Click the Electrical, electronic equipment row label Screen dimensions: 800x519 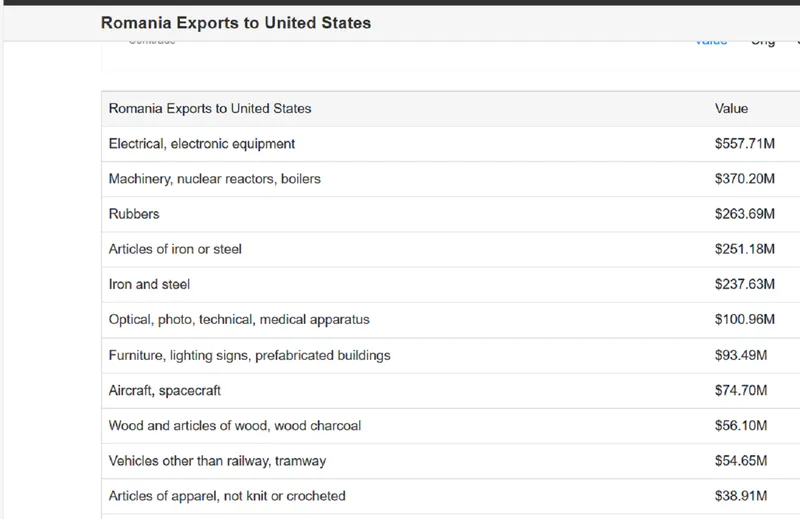(202, 144)
